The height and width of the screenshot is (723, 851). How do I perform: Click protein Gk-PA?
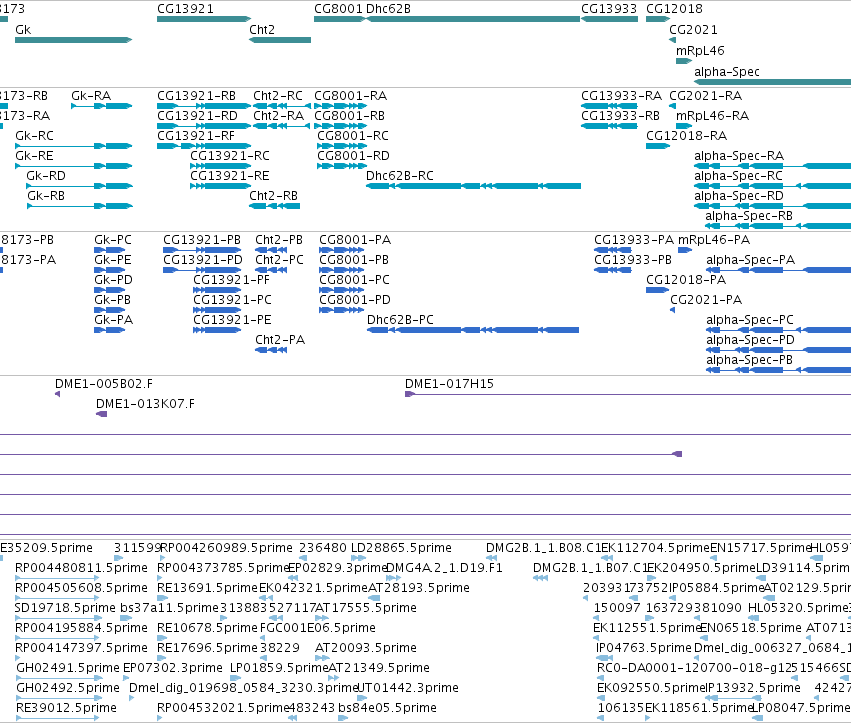(110, 331)
